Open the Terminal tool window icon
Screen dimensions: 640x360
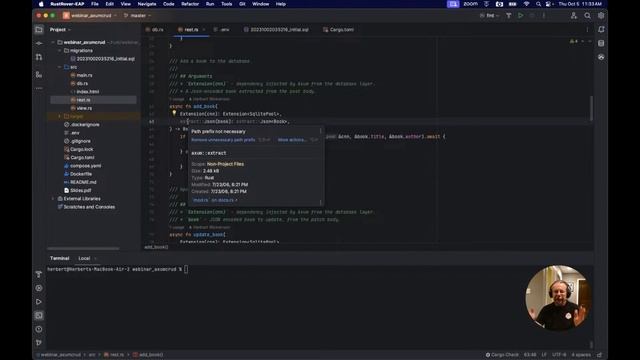(x=39, y=316)
